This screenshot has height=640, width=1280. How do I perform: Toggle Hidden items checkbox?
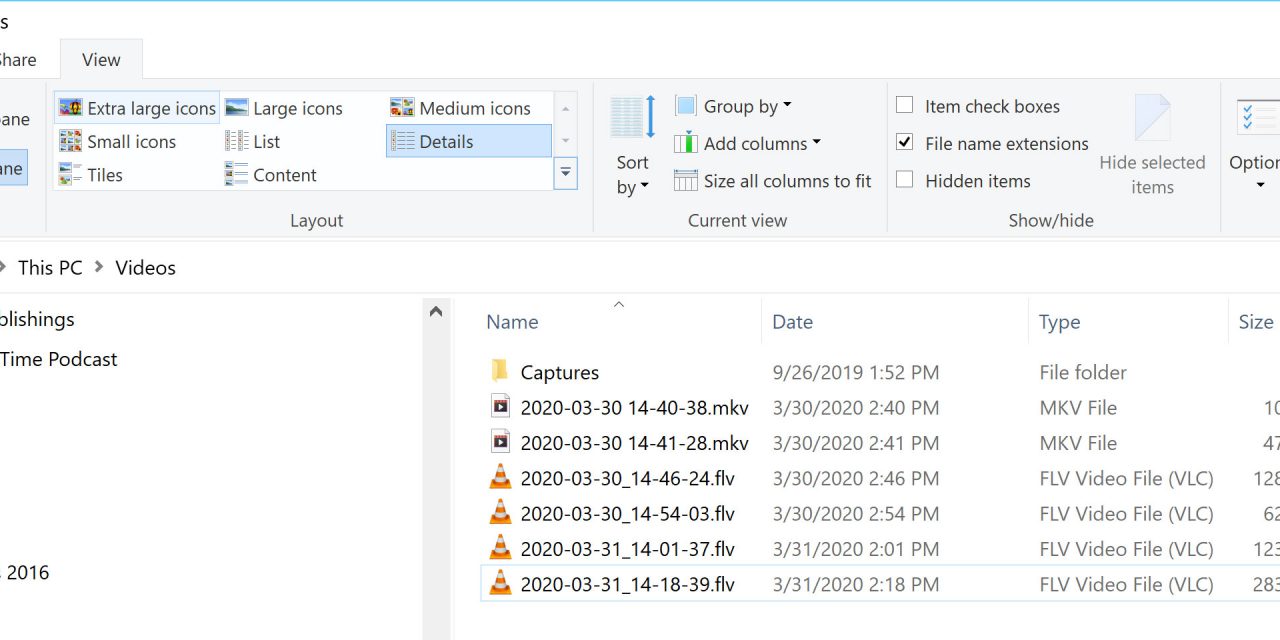click(x=905, y=180)
